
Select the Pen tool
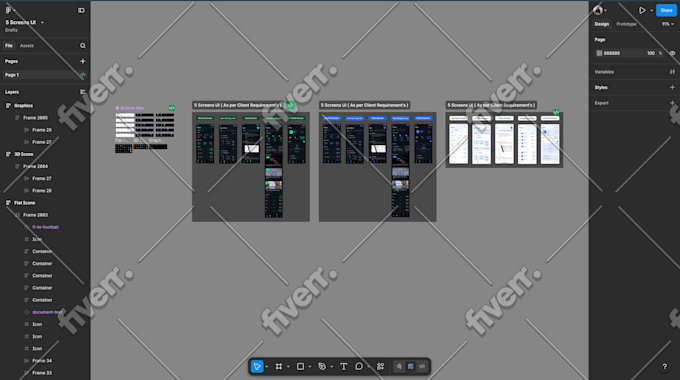[322, 367]
